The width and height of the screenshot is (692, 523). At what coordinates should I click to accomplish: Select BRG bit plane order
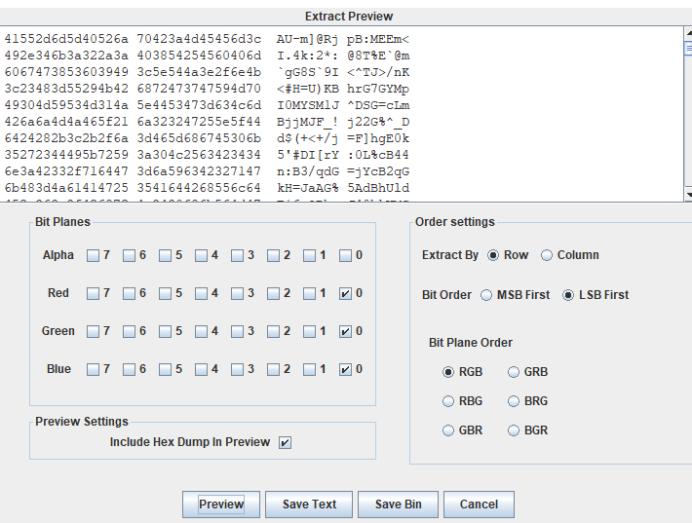[x=513, y=401]
